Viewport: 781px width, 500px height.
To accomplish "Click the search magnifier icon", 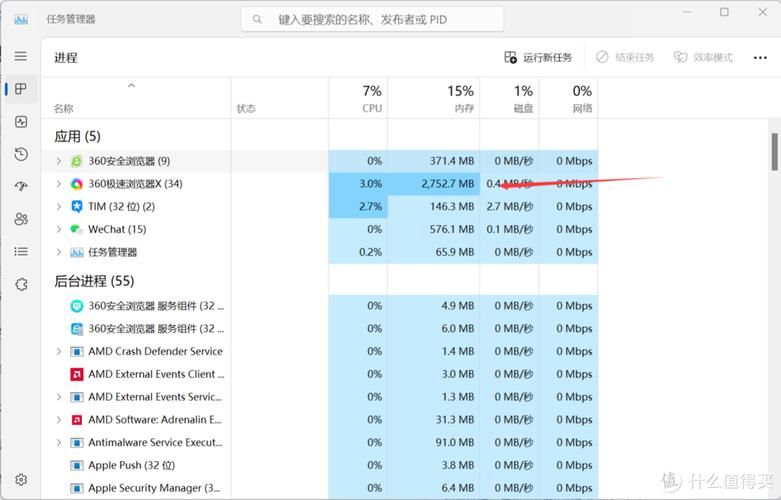I will pos(257,19).
